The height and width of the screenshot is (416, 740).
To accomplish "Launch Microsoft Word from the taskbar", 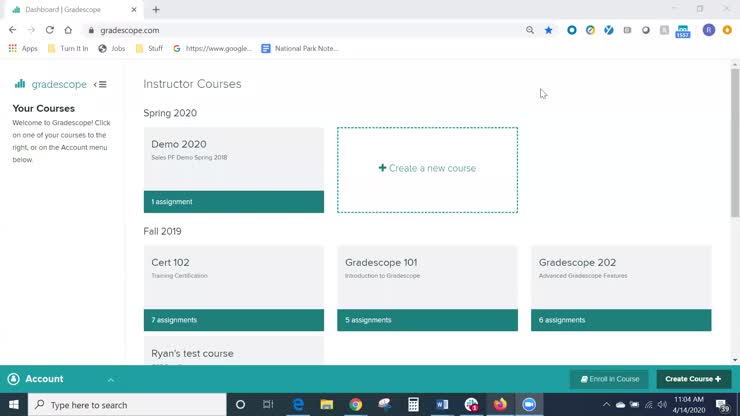I will click(442, 405).
